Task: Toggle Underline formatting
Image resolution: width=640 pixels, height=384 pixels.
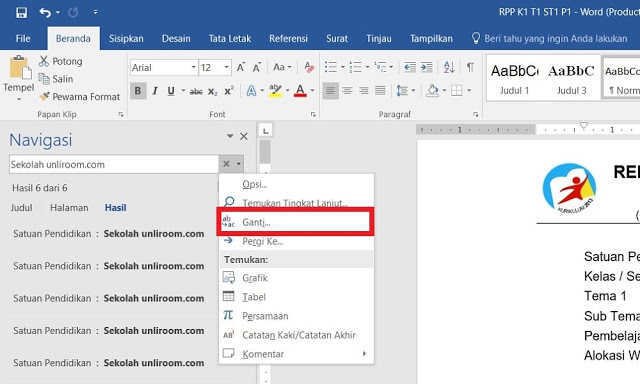Action: [171, 91]
